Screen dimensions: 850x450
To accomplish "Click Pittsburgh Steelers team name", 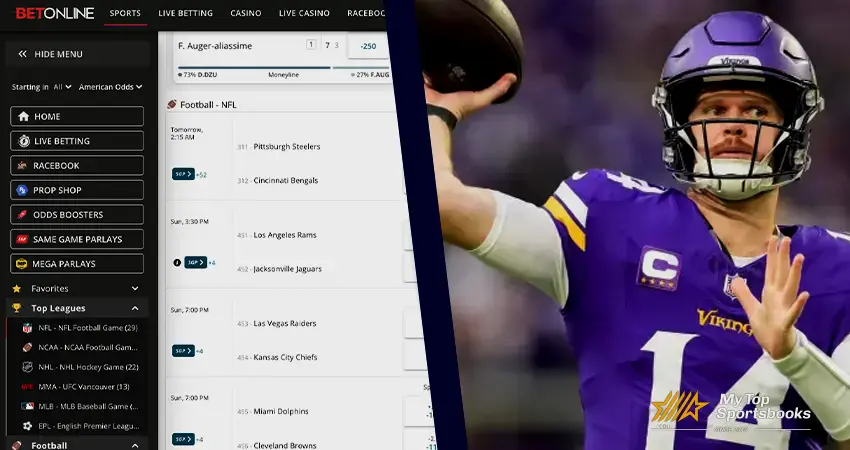I will [287, 146].
